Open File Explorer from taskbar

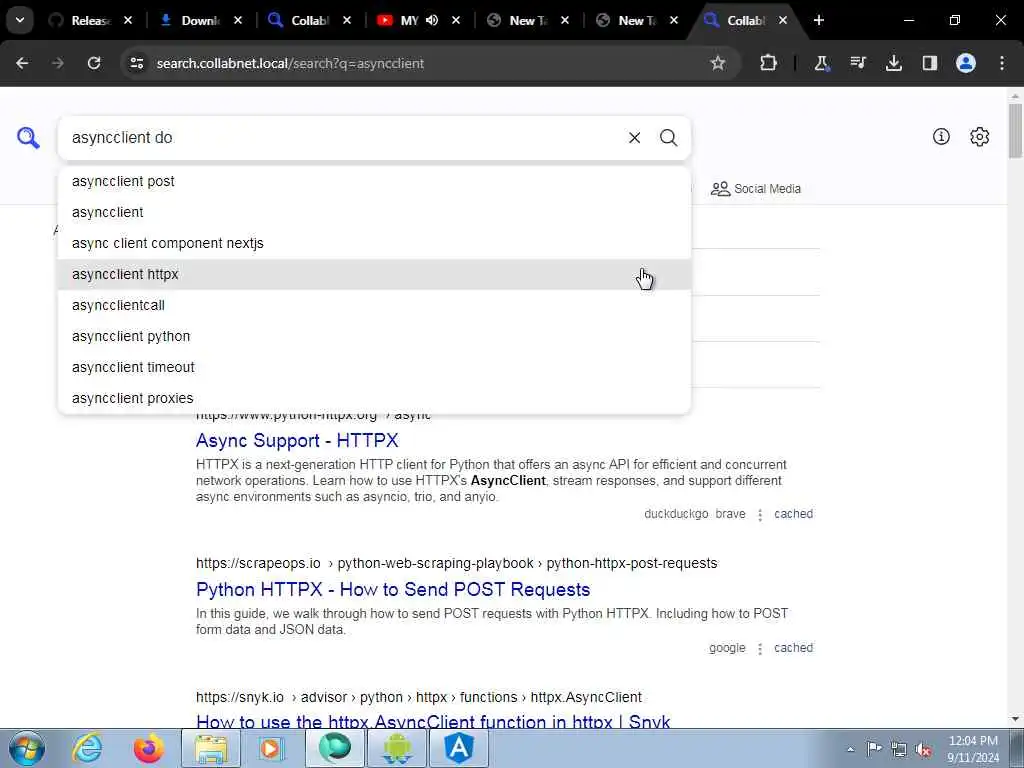point(210,749)
